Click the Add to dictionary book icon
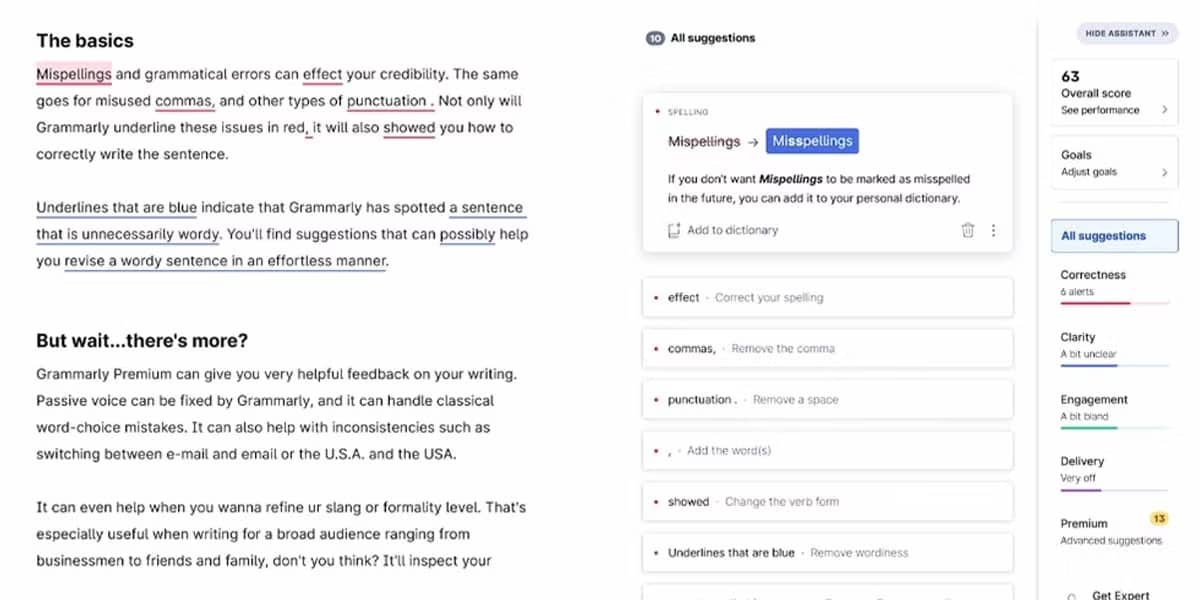Viewport: 1200px width, 600px height. pyautogui.click(x=674, y=231)
